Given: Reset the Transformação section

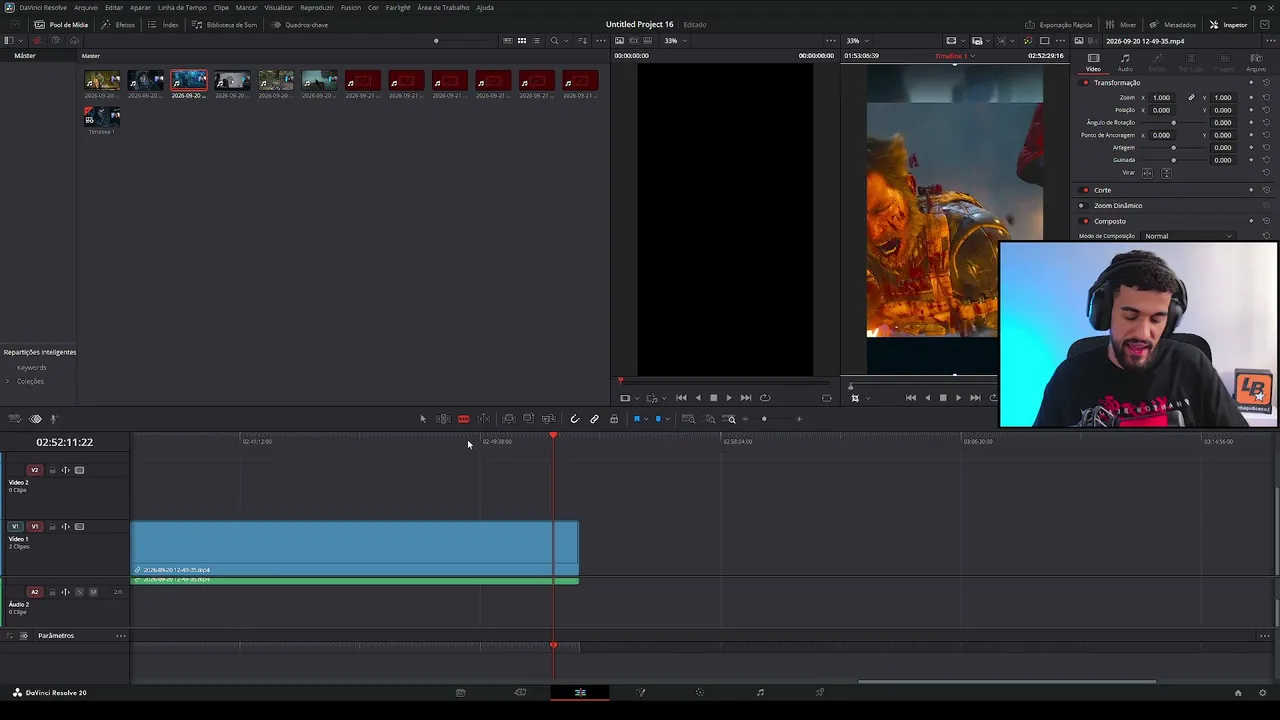Looking at the screenshot, I should 1266,82.
